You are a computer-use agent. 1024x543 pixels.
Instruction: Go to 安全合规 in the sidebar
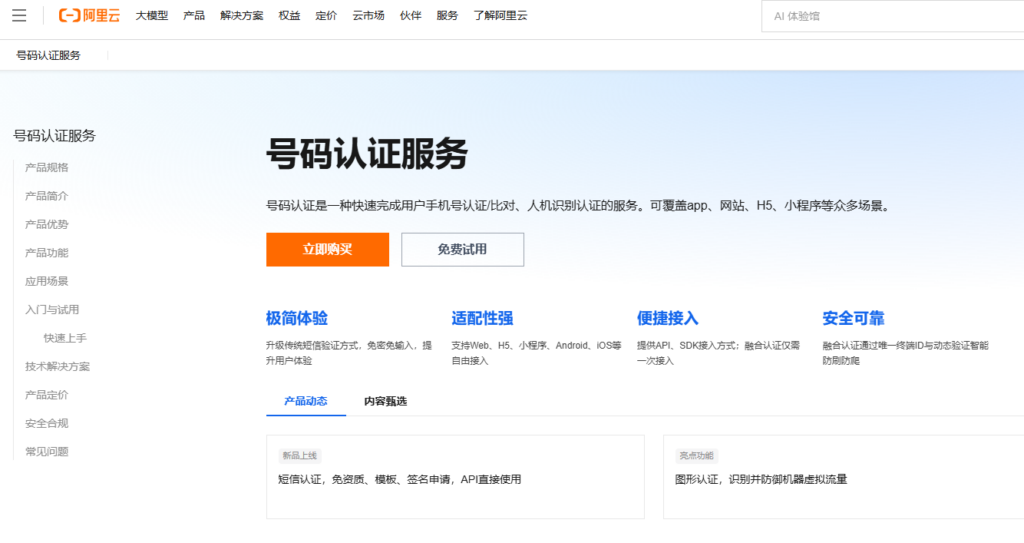coord(46,423)
